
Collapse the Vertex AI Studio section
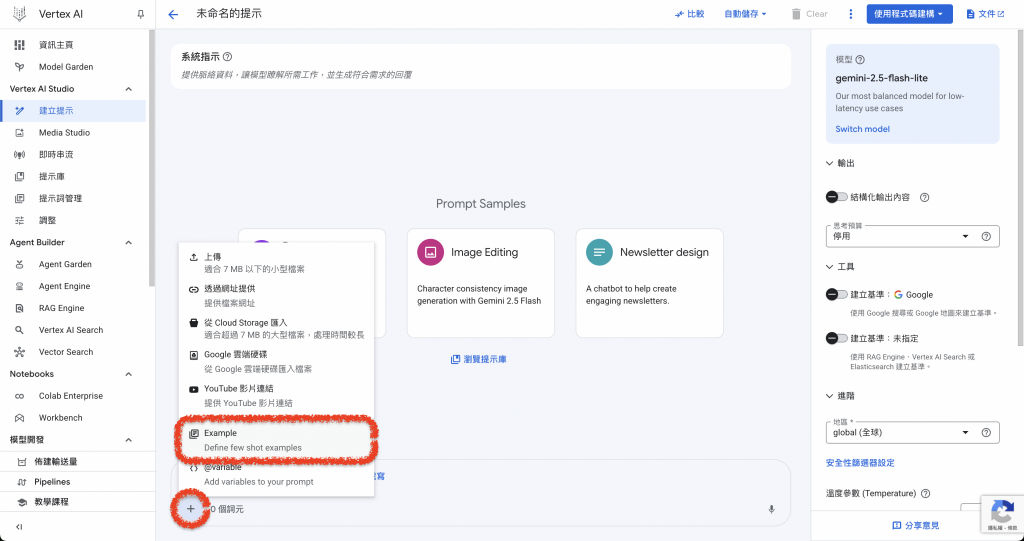(x=129, y=89)
